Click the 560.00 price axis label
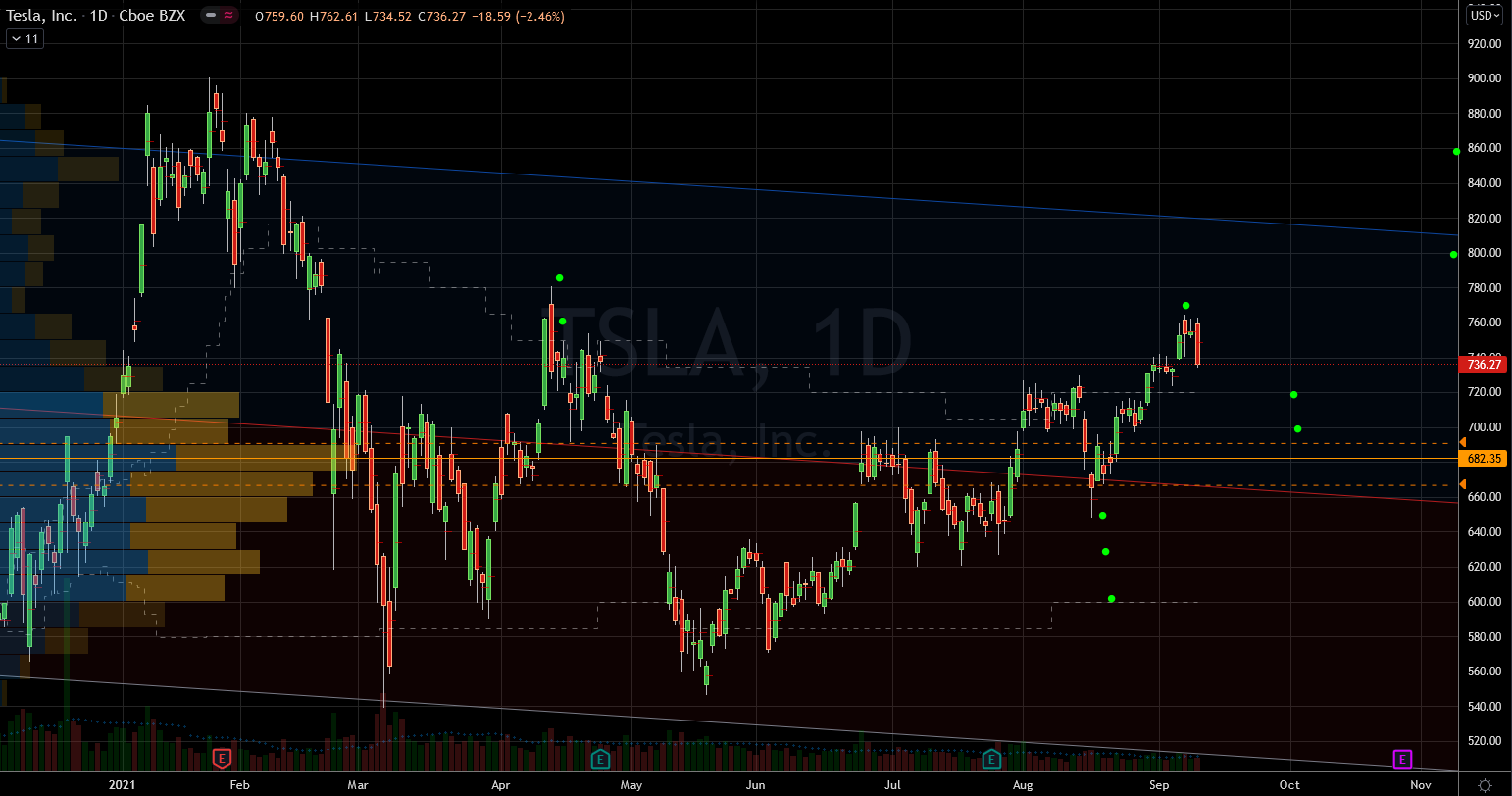Image resolution: width=1512 pixels, height=796 pixels. pos(1485,672)
